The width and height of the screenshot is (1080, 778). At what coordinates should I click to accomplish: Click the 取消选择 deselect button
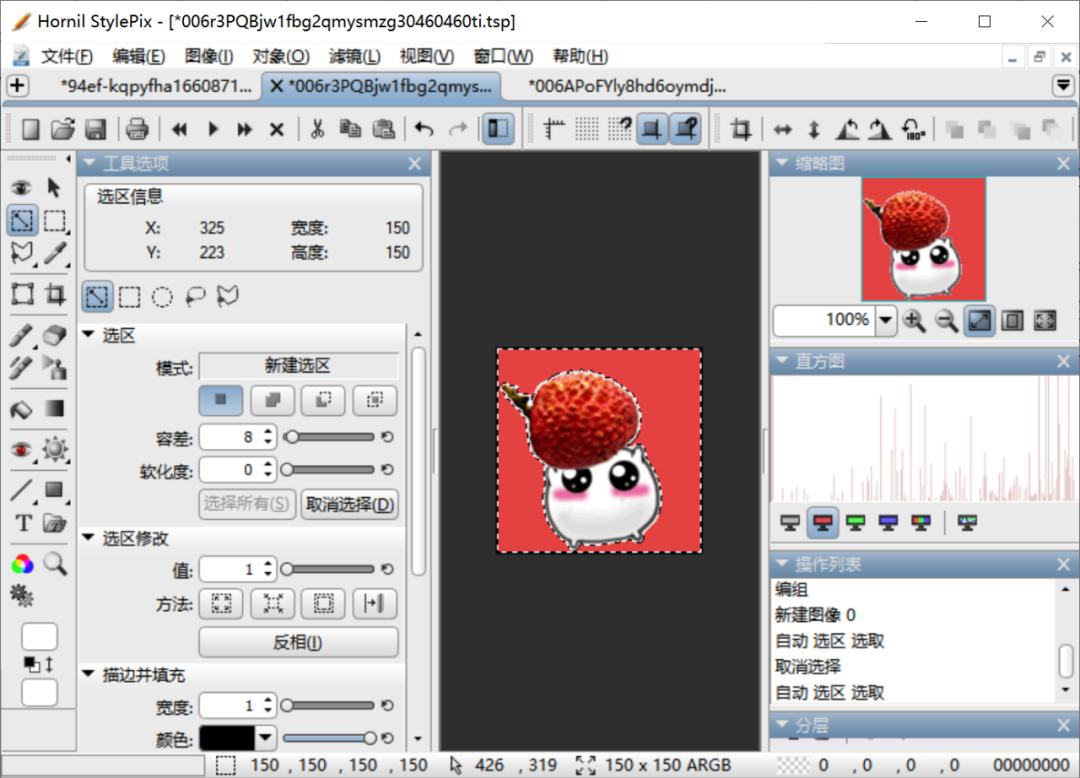[x=347, y=504]
